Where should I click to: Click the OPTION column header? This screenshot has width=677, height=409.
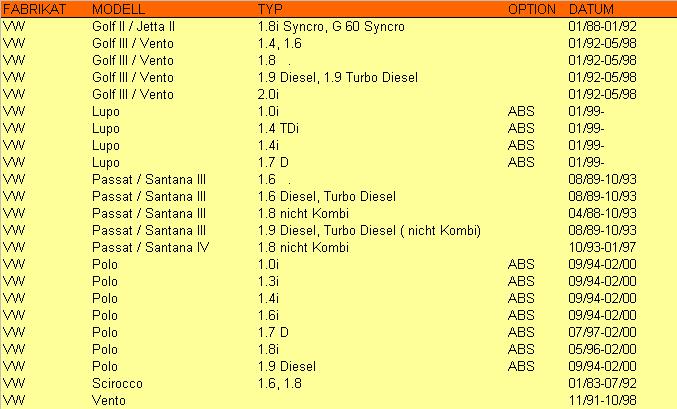[x=531, y=9]
